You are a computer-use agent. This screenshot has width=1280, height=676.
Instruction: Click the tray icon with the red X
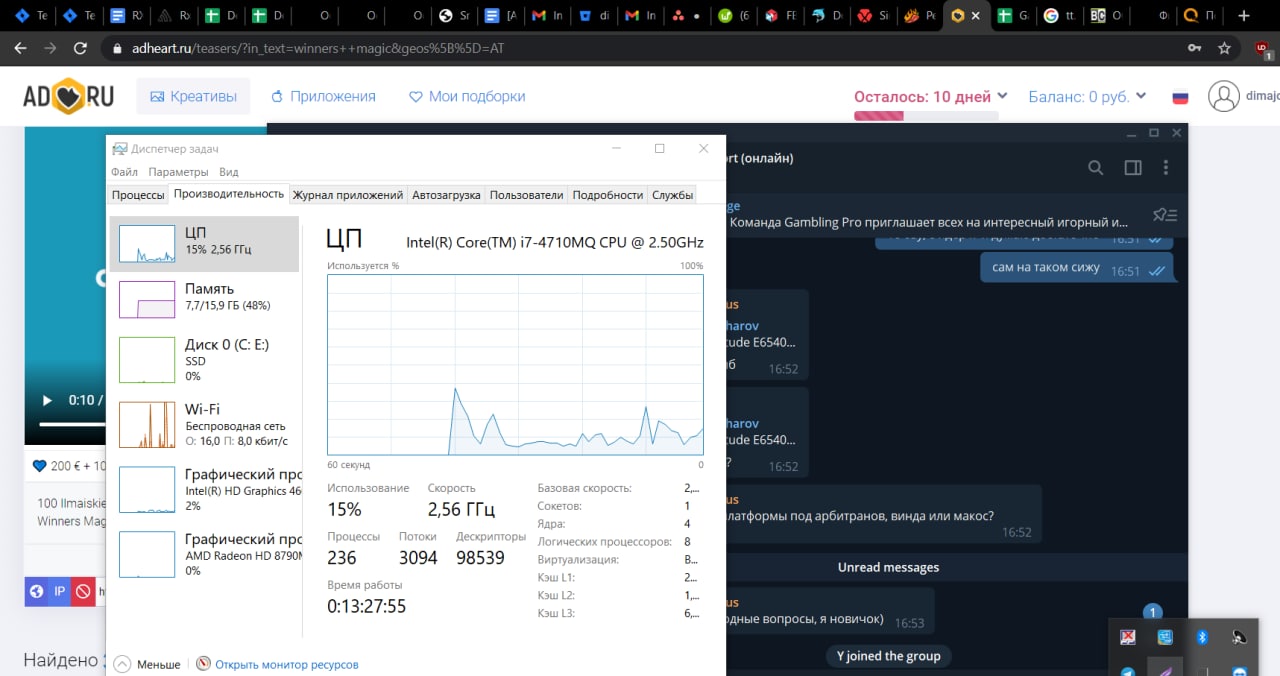pos(1128,637)
